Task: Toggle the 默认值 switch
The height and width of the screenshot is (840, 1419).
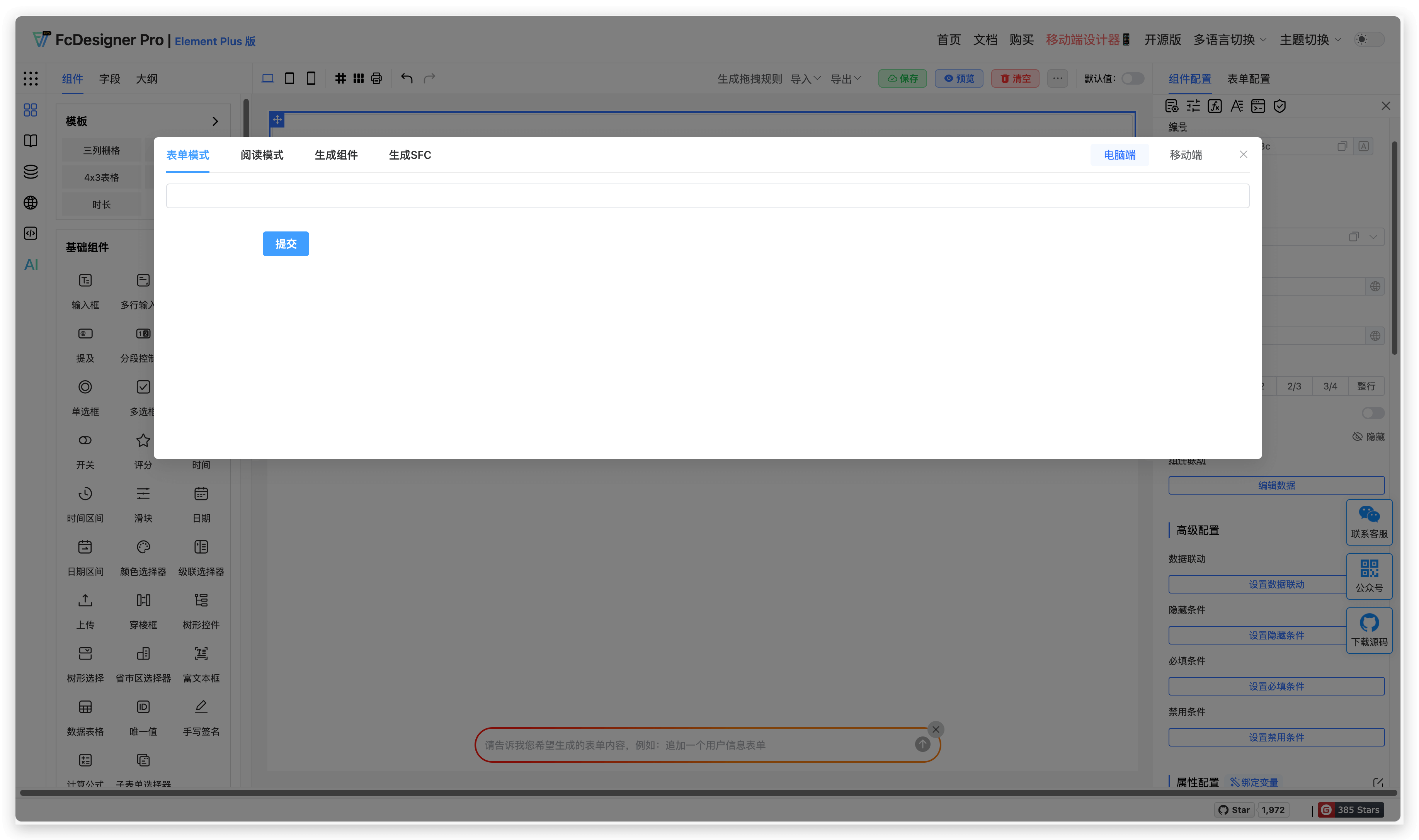Action: click(1133, 79)
